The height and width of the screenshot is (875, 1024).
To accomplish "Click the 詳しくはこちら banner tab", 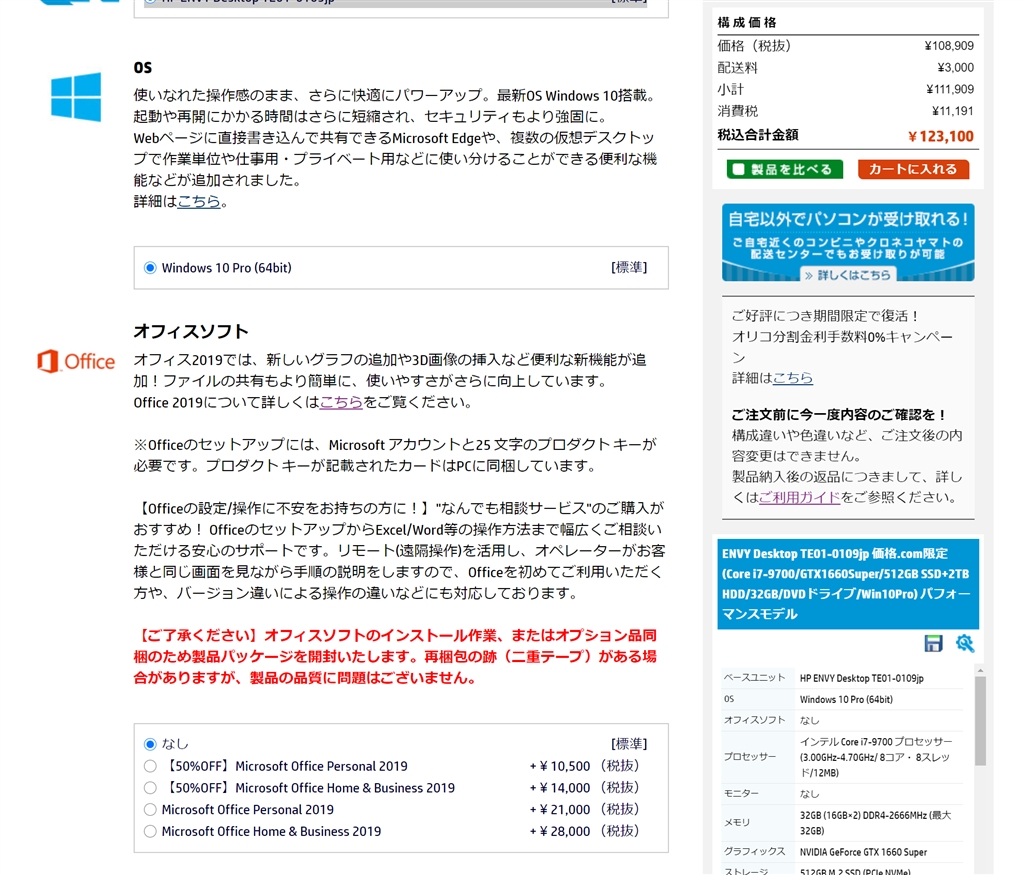I will point(848,275).
